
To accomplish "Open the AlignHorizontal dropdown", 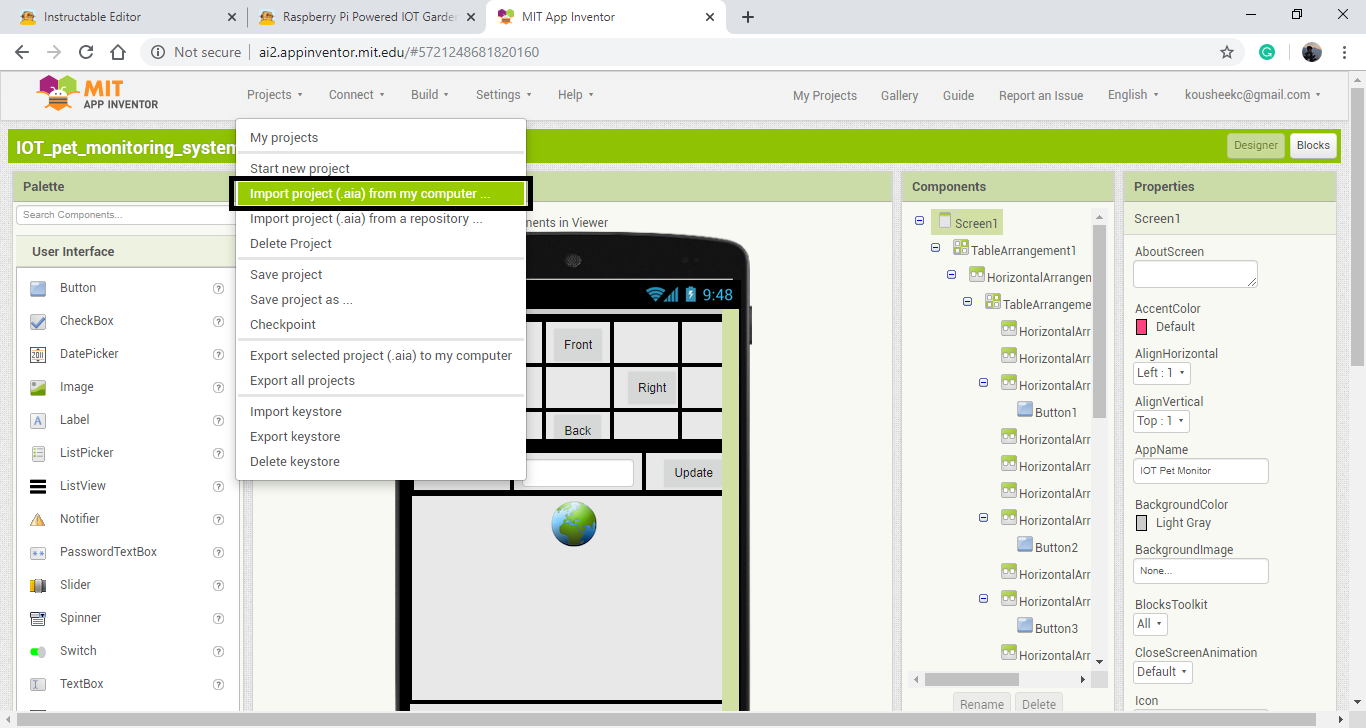I will pos(1162,373).
